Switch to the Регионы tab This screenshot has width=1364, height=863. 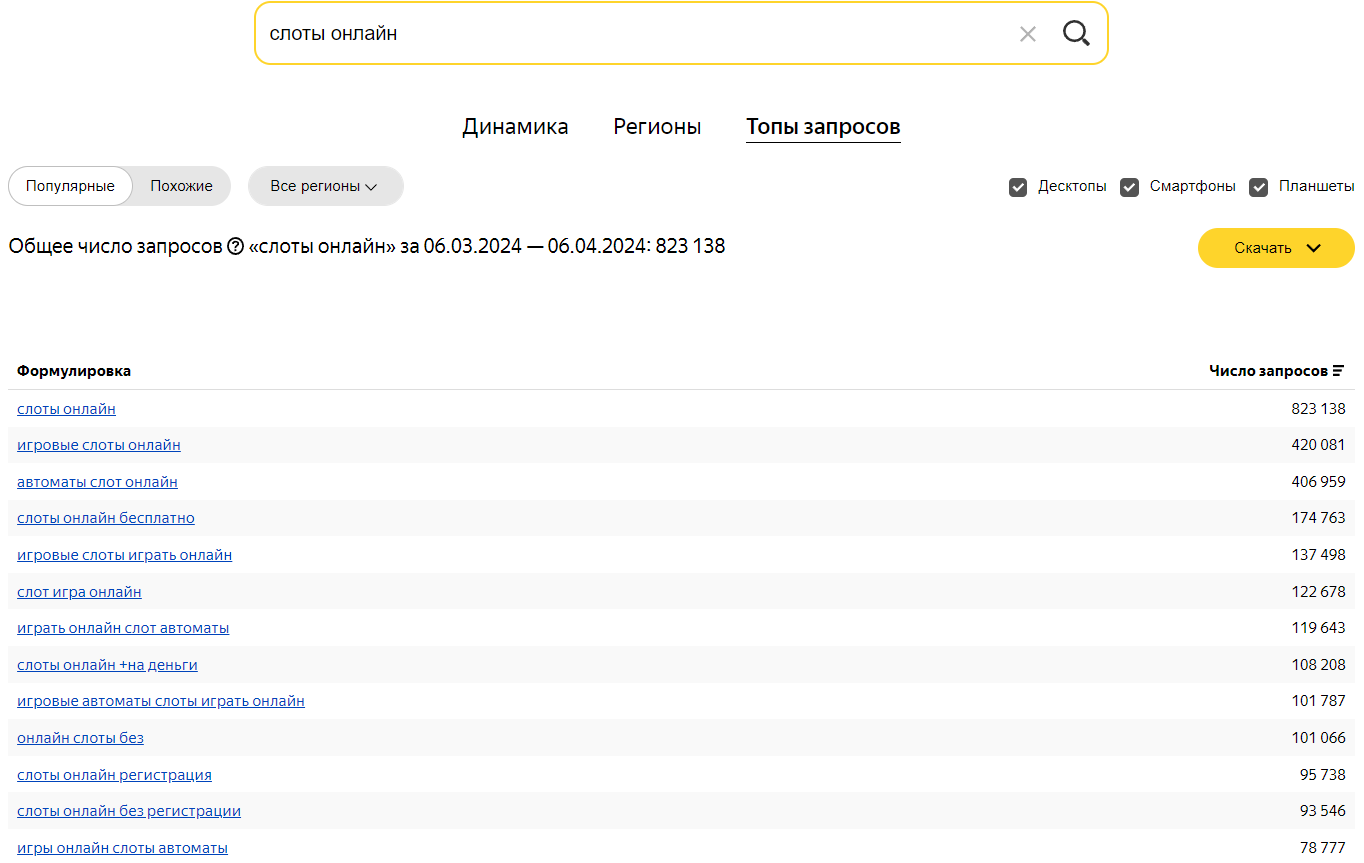point(657,127)
